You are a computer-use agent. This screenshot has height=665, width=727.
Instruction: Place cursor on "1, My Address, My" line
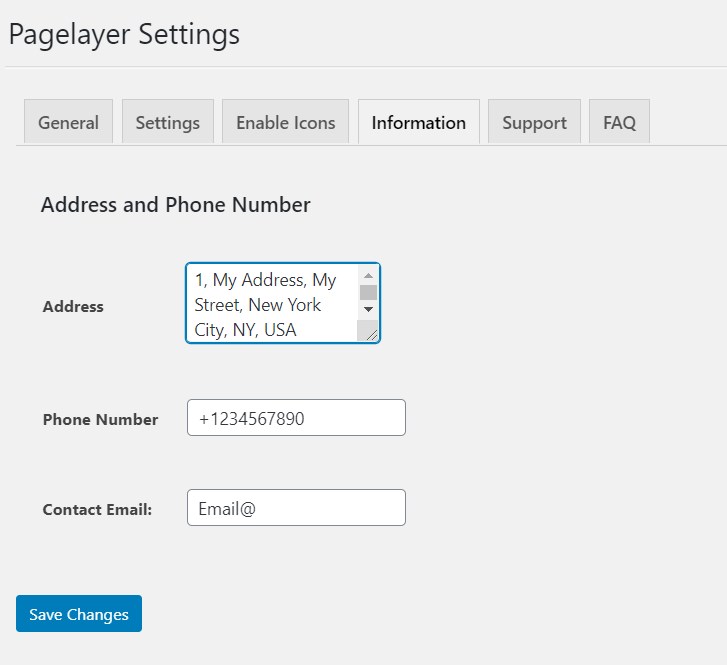click(266, 280)
